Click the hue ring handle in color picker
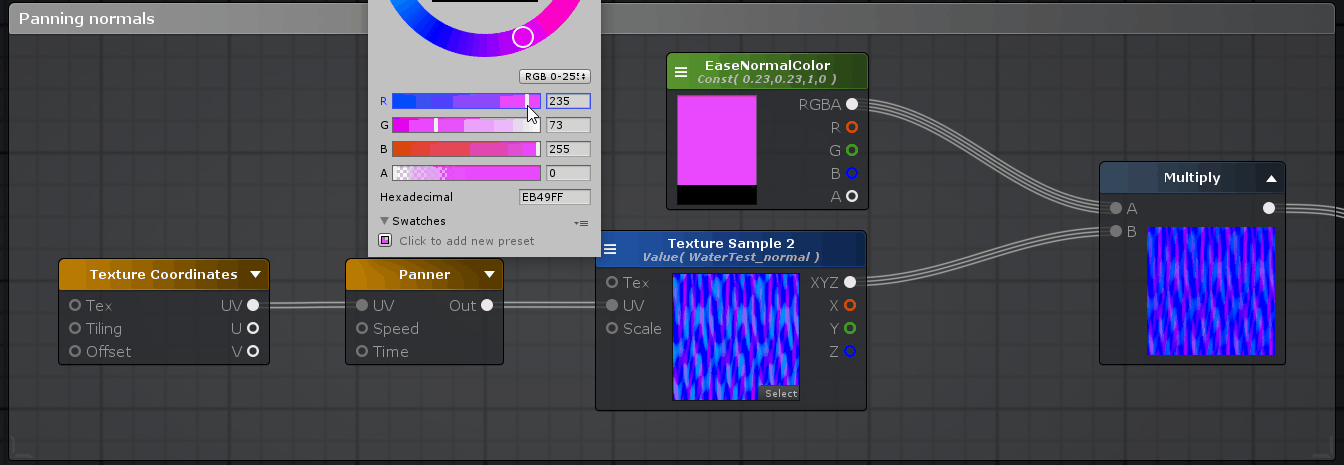 click(x=523, y=37)
